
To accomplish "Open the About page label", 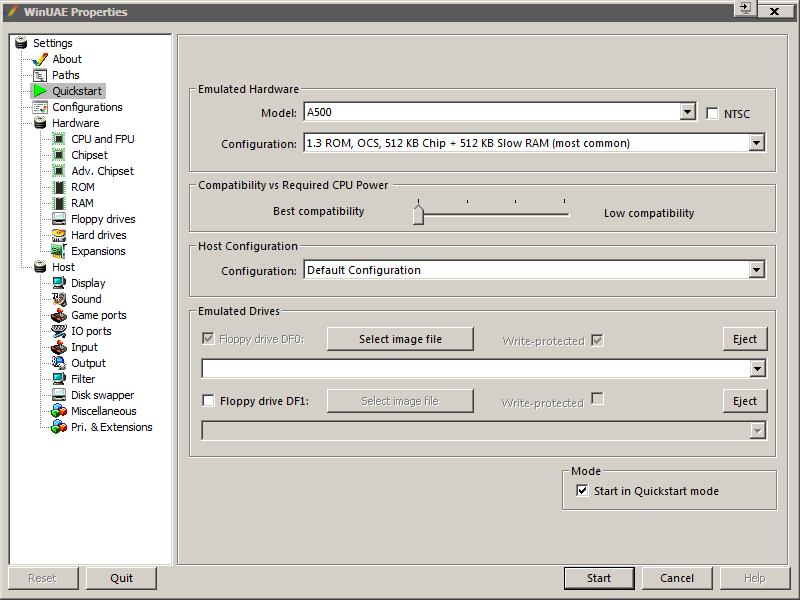I will (x=67, y=59).
